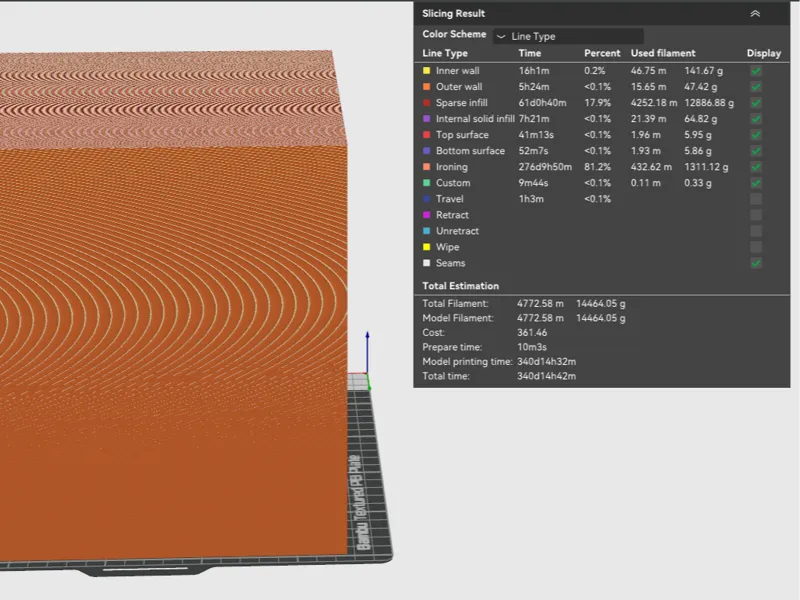Collapse the Slicing Result panel
The image size is (800, 600).
pos(755,14)
